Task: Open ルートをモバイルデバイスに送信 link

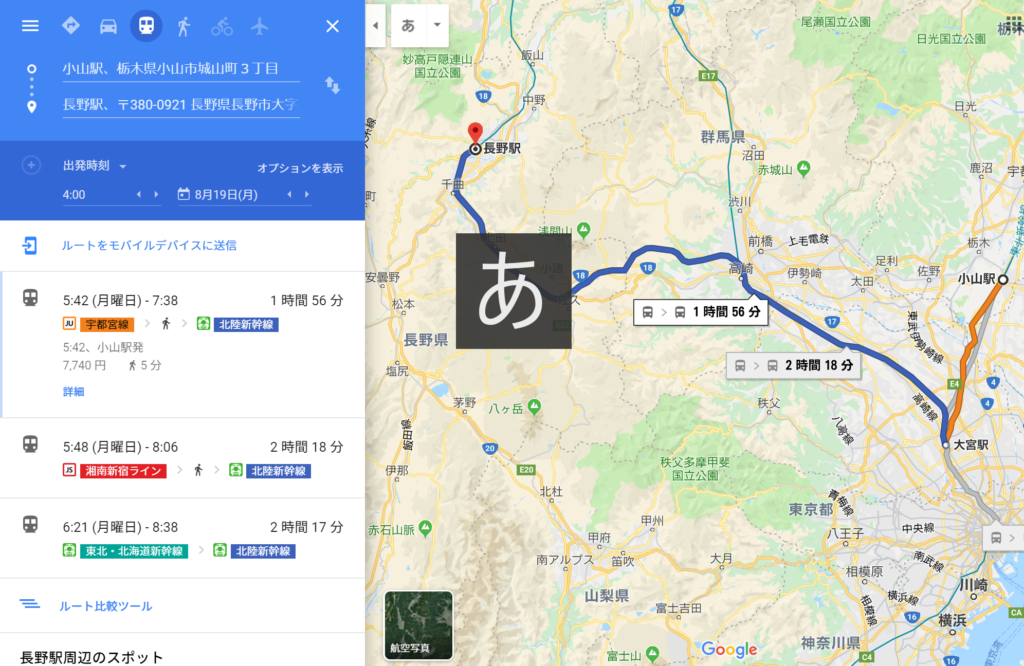Action: tap(149, 246)
